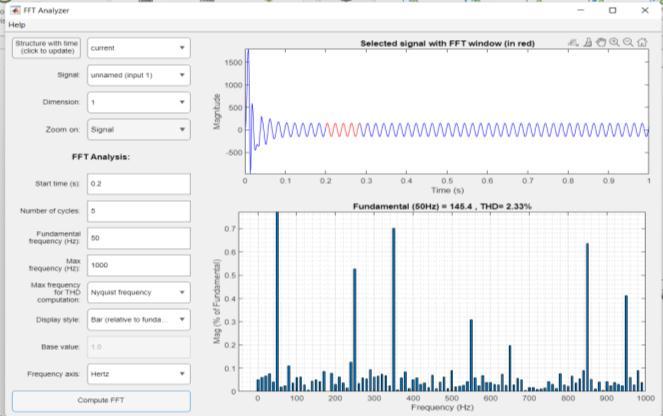This screenshot has height=416, width=663.
Task: Click the MATLAB logo in title bar
Action: (15, 10)
